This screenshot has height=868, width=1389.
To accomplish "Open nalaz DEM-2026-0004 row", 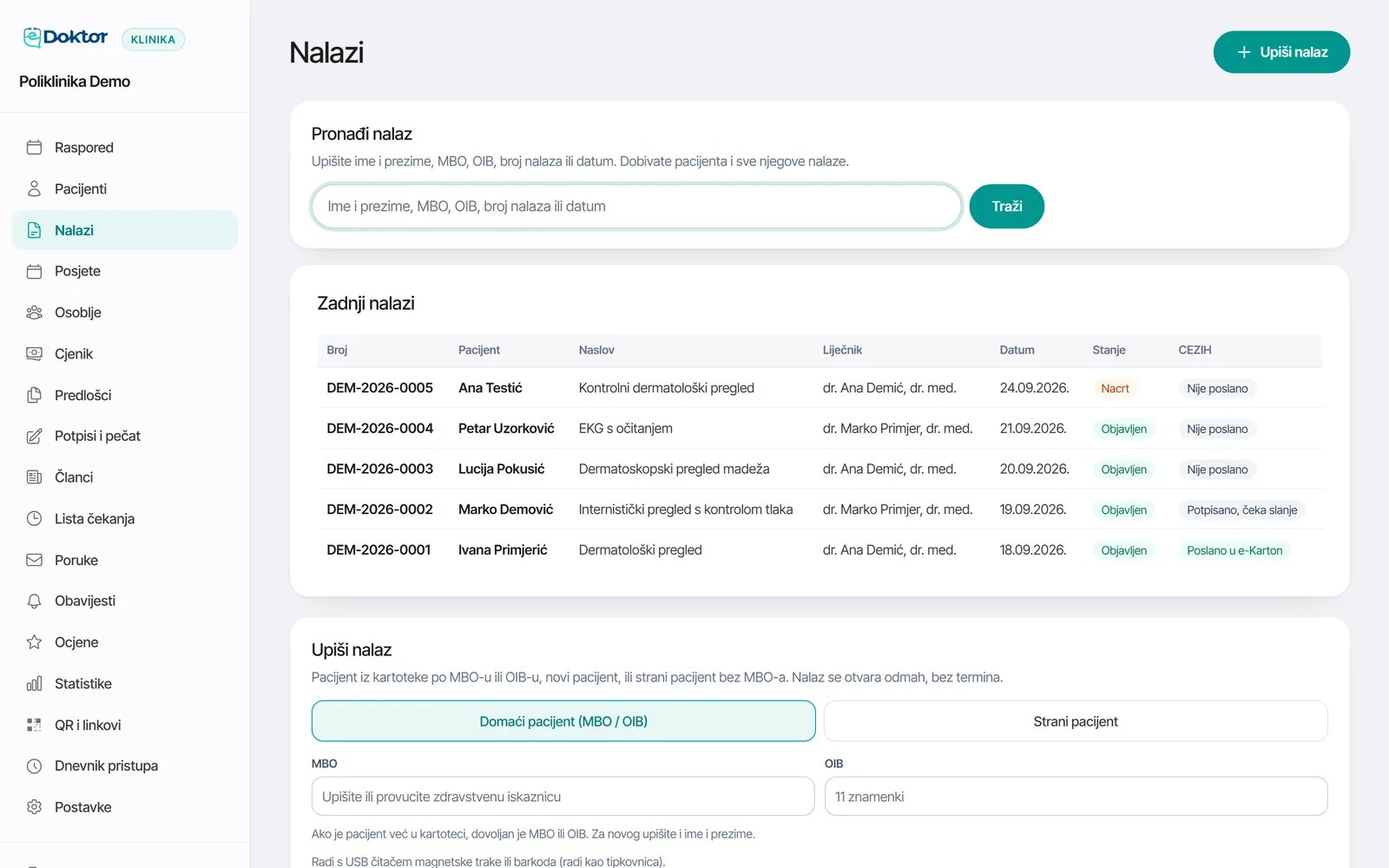I will [x=820, y=429].
